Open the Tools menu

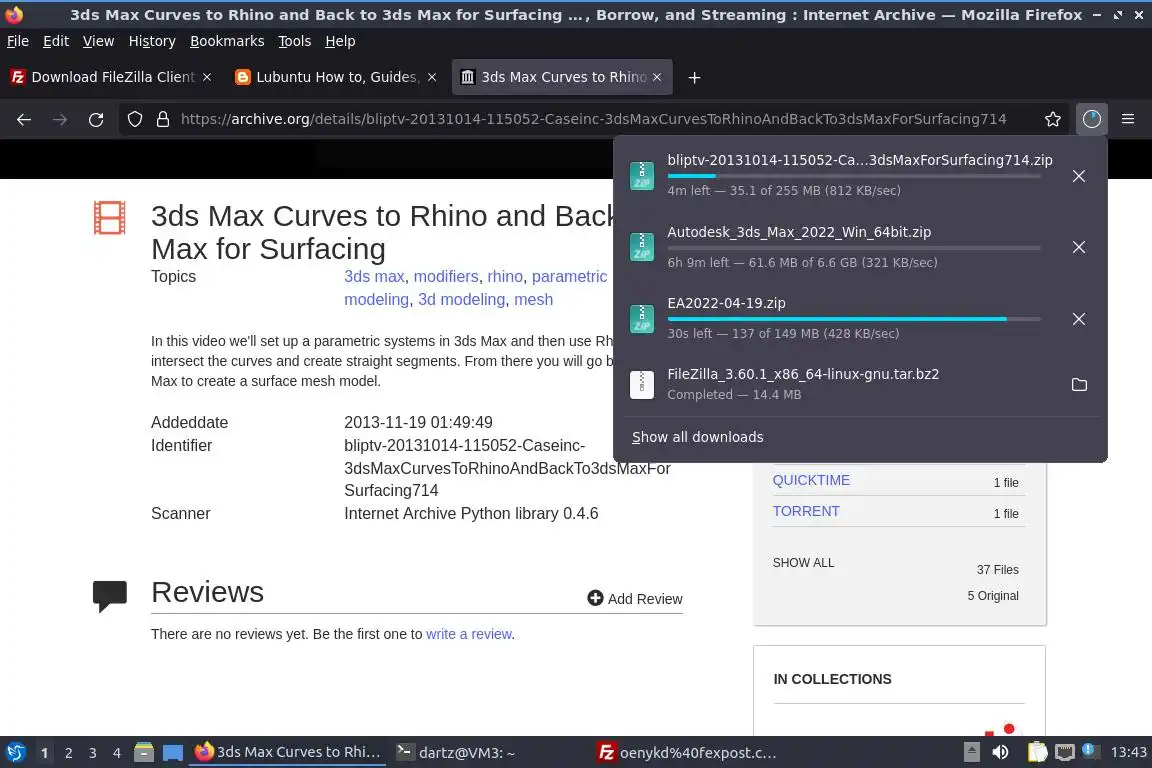(x=295, y=41)
